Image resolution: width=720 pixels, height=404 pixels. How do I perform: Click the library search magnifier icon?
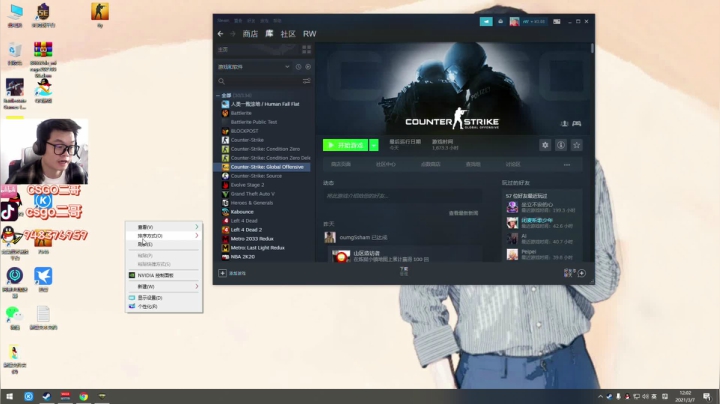pyautogui.click(x=222, y=81)
